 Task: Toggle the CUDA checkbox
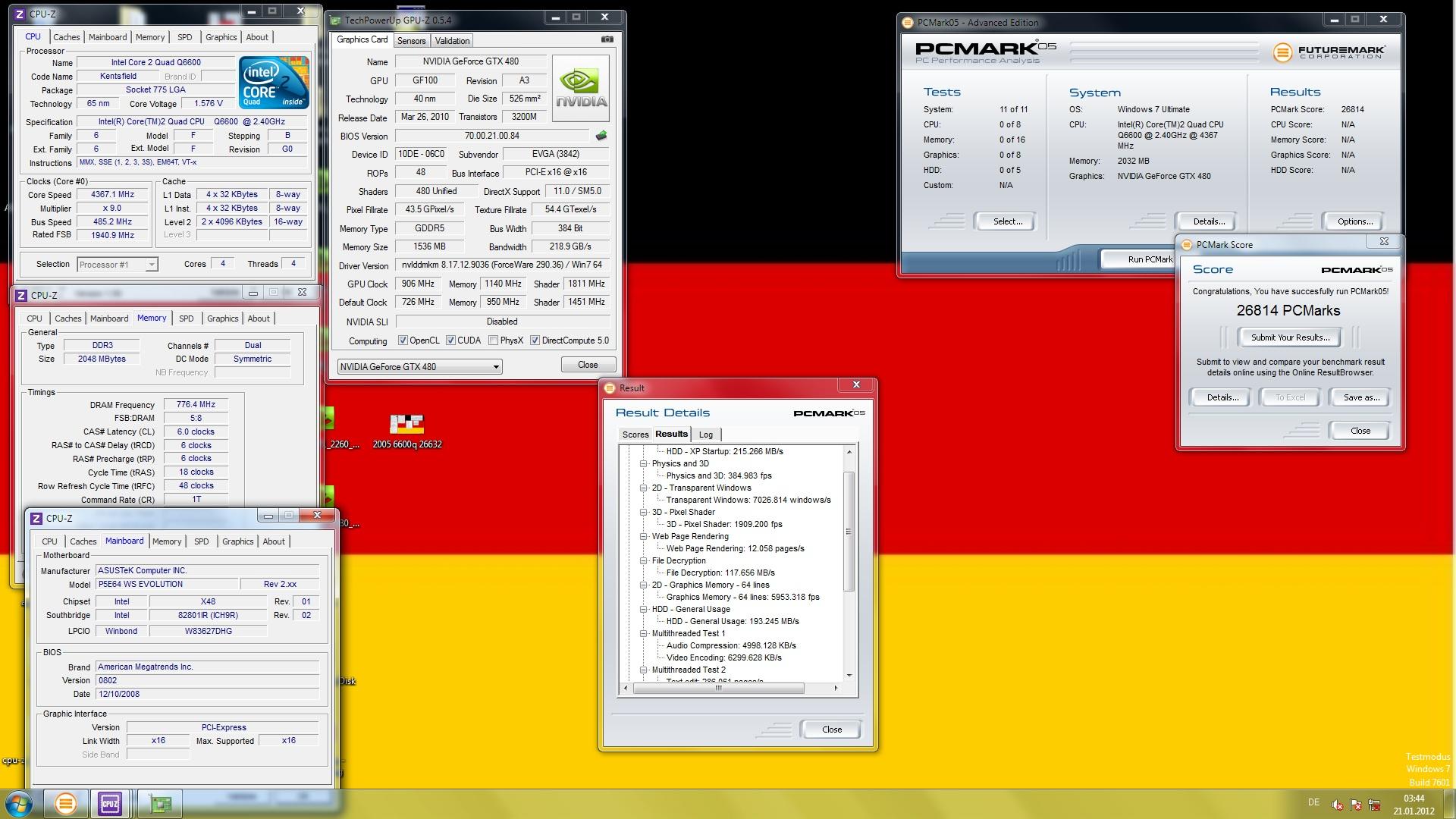click(450, 340)
